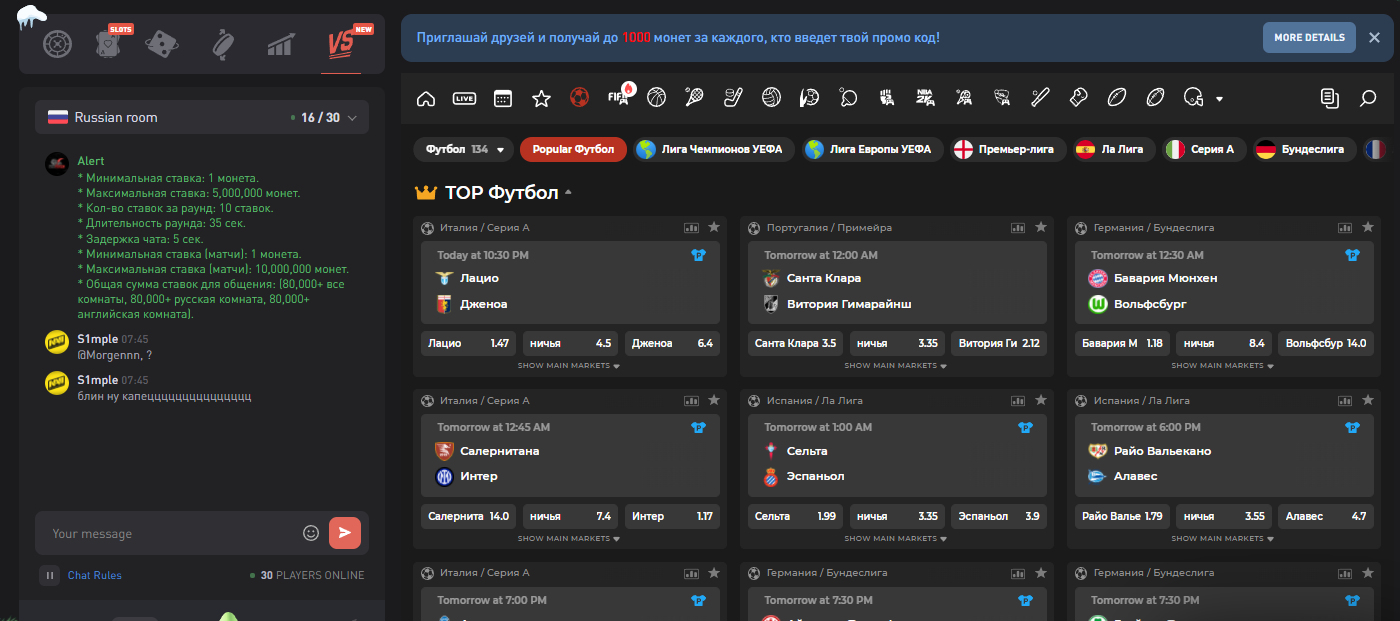Expand more sports dropdown arrow
Viewport: 1400px width, 621px height.
[x=1219, y=99]
